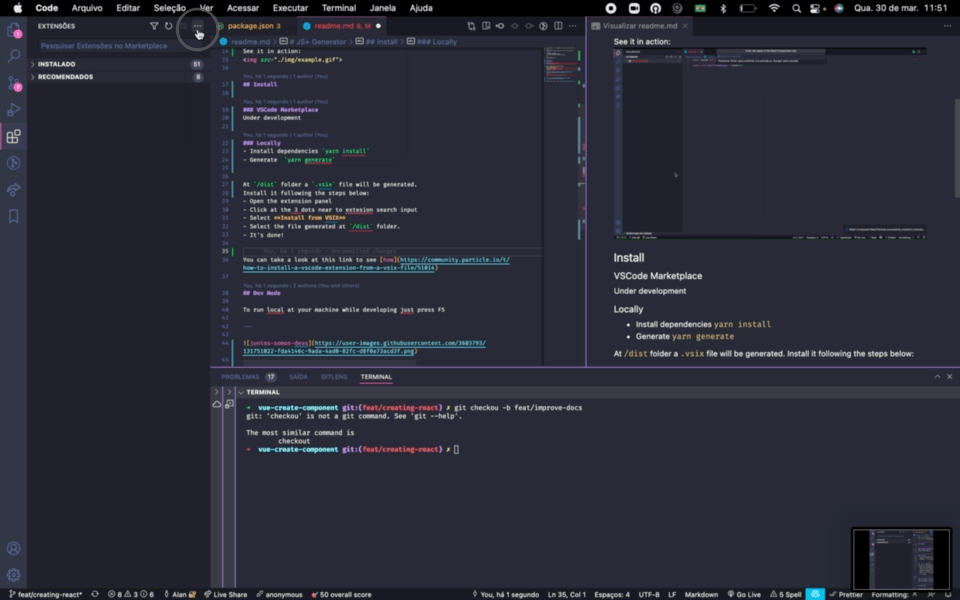The image size is (960, 600).
Task: Click the Bluetooth icon in menu bar
Action: 723,8
